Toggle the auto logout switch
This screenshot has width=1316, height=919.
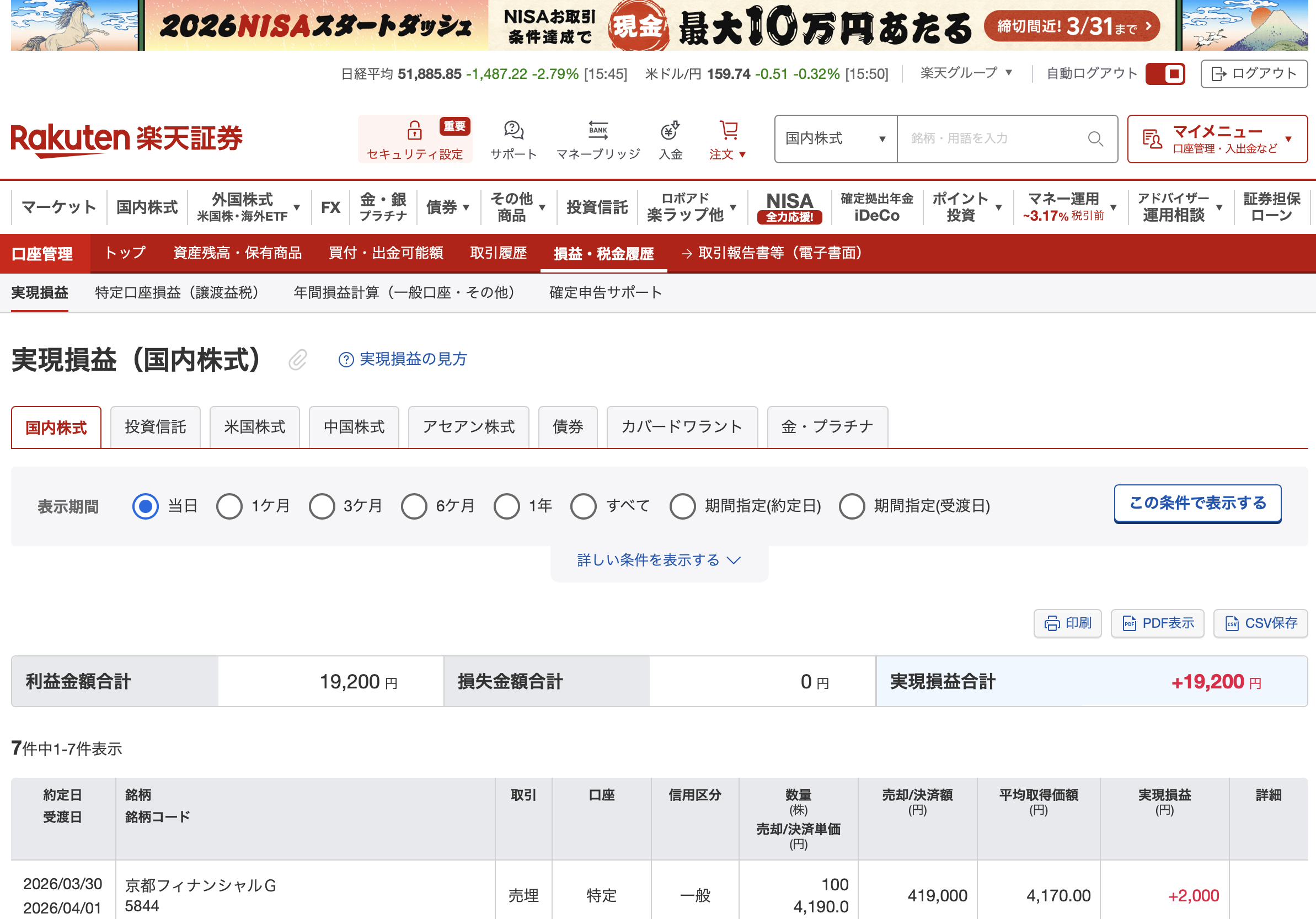1165,74
